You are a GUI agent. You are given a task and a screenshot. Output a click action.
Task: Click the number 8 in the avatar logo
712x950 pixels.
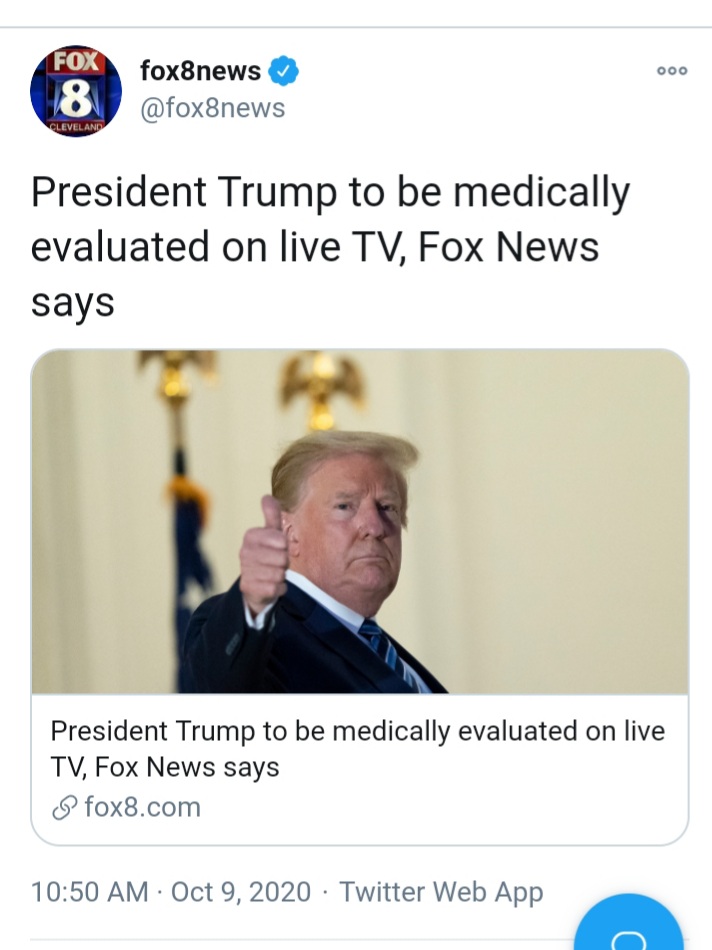75,98
